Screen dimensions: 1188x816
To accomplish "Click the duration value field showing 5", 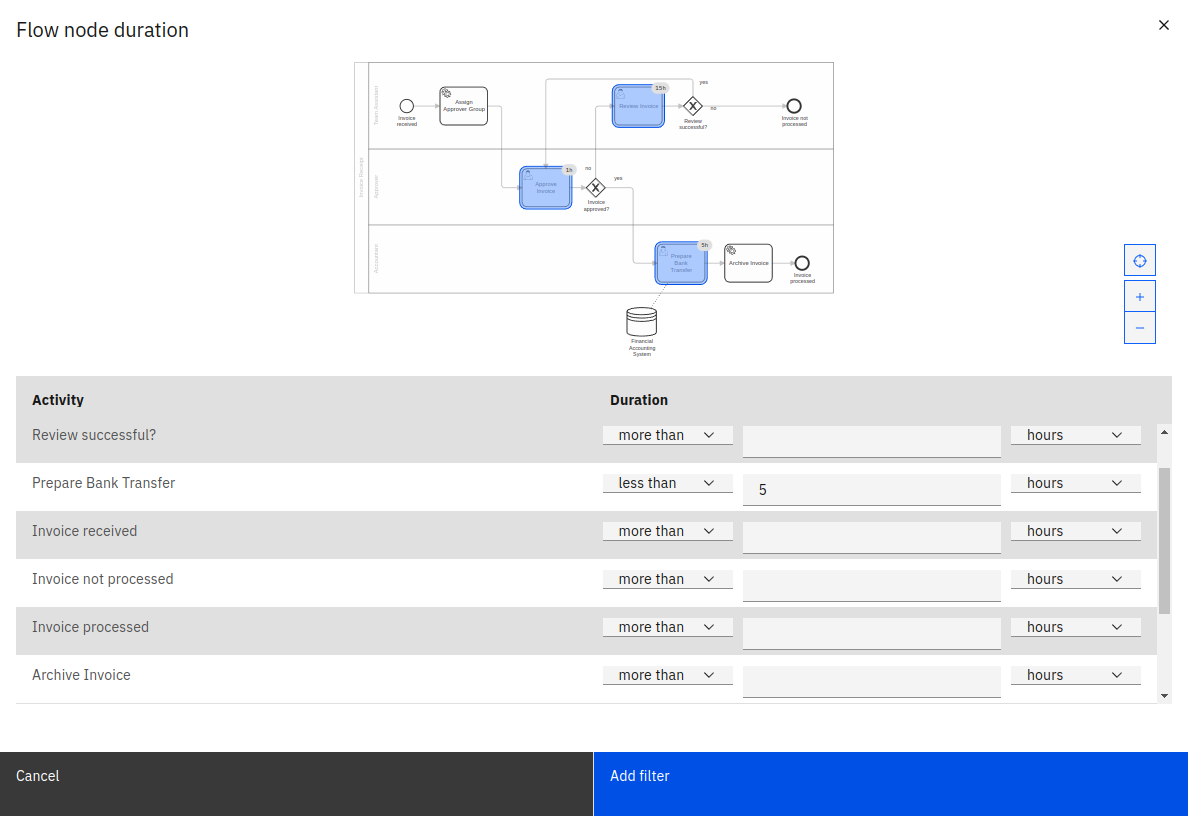I will [871, 489].
